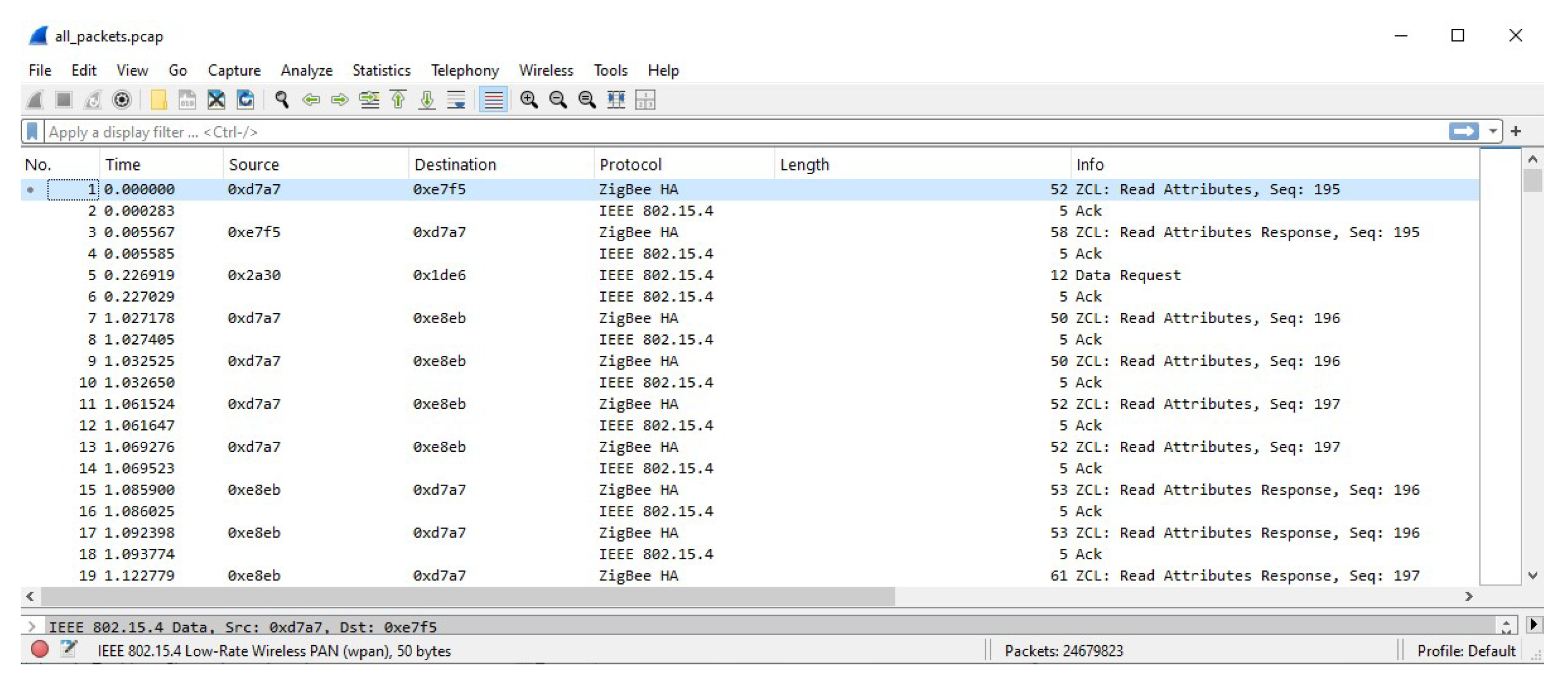This screenshot has height=682, width=1568.
Task: Apply display filter arrow button
Action: tap(1463, 132)
